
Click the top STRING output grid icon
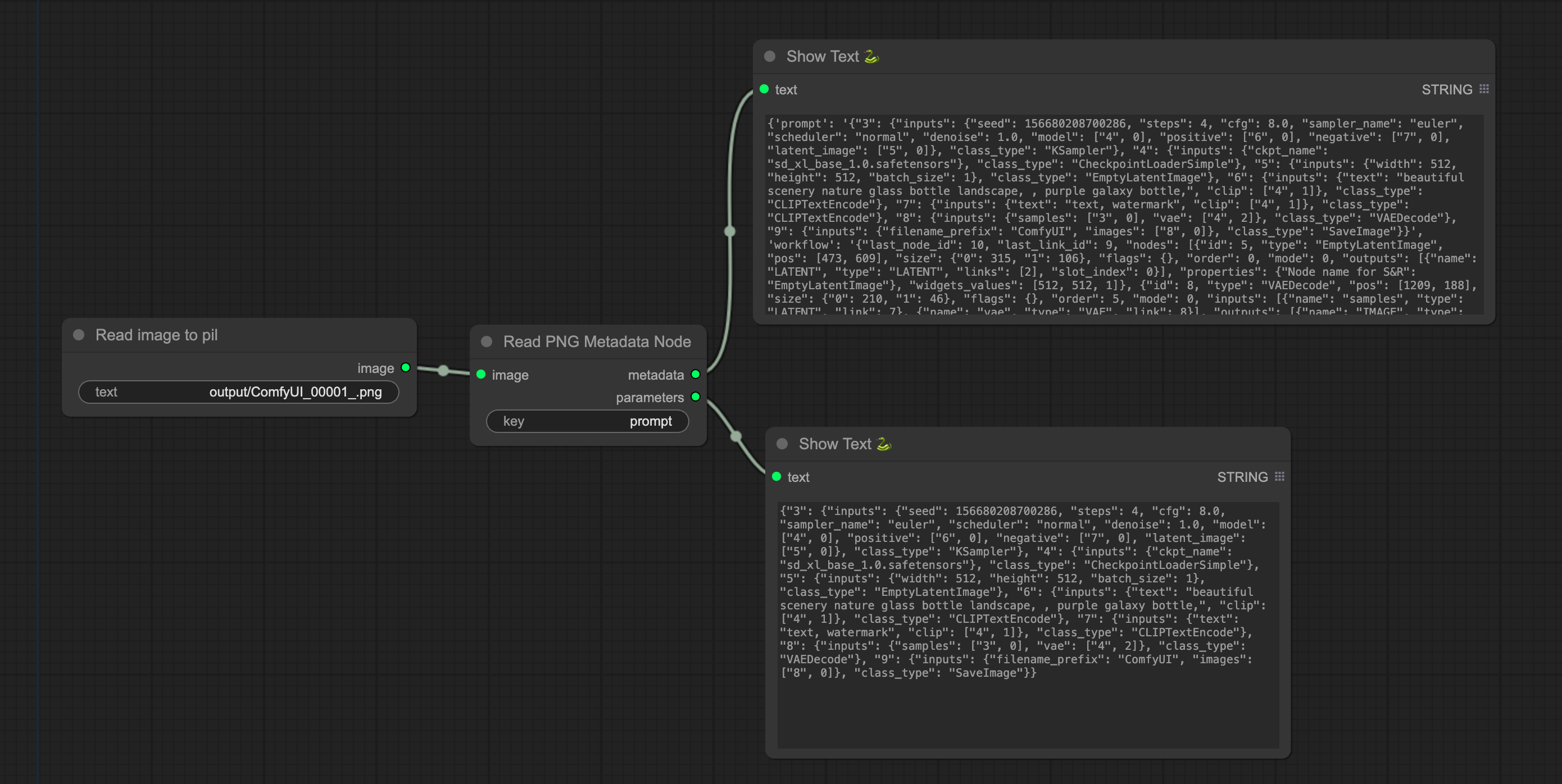pos(1484,89)
